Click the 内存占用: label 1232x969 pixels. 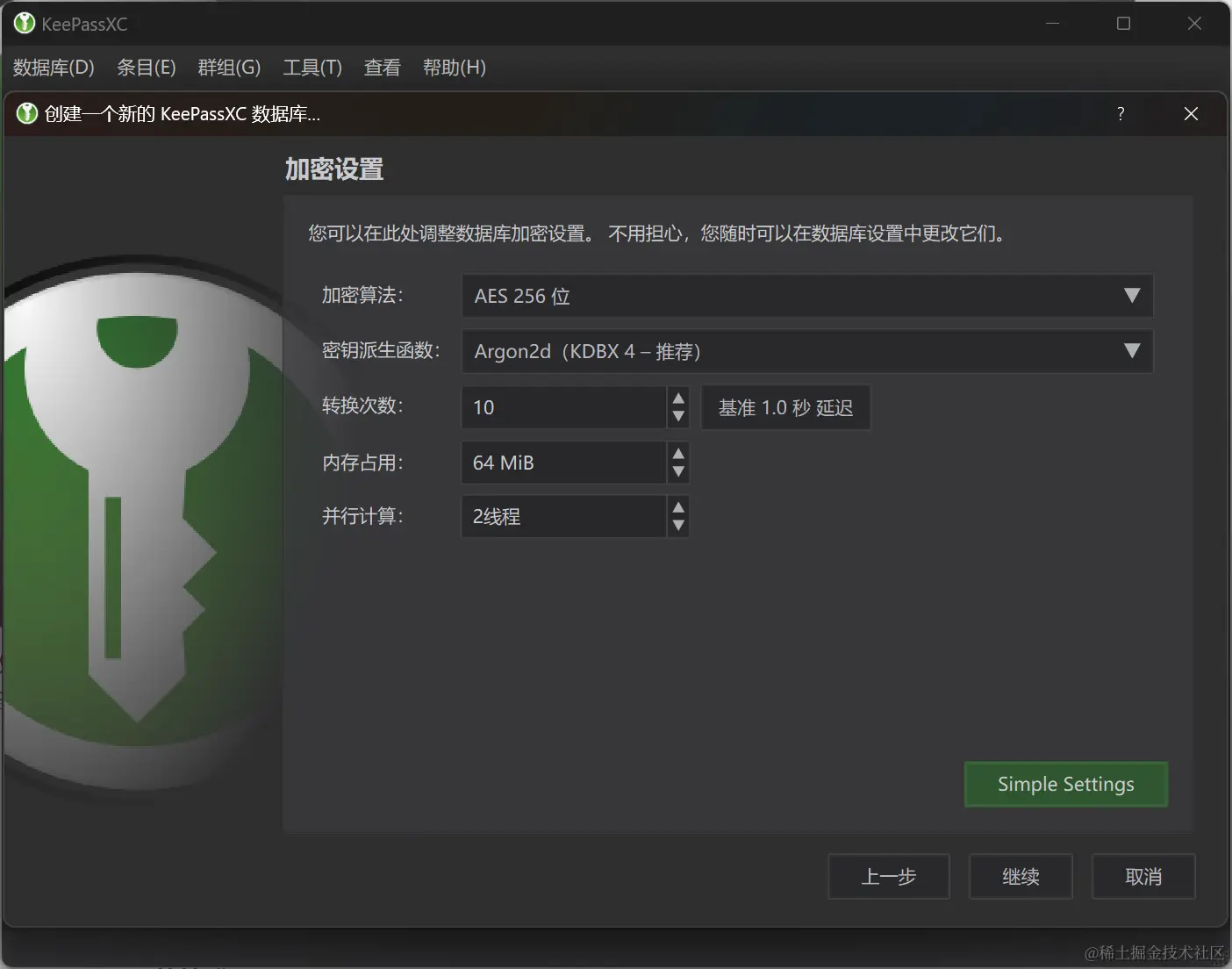coord(362,463)
